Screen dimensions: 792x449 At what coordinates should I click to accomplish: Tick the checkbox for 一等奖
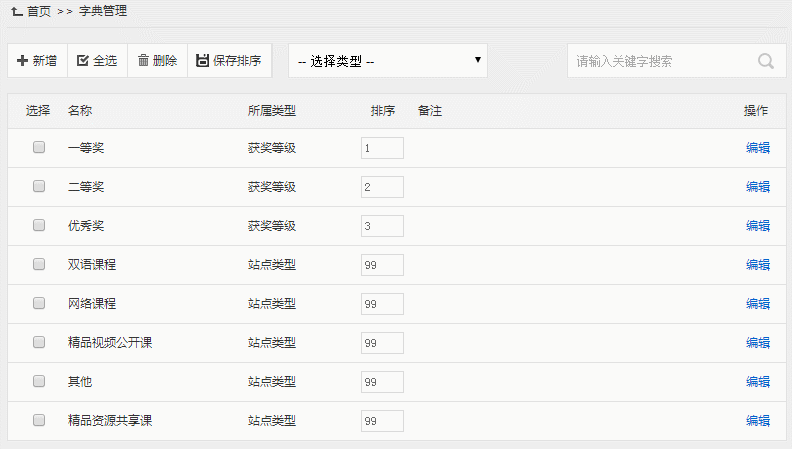[39, 147]
